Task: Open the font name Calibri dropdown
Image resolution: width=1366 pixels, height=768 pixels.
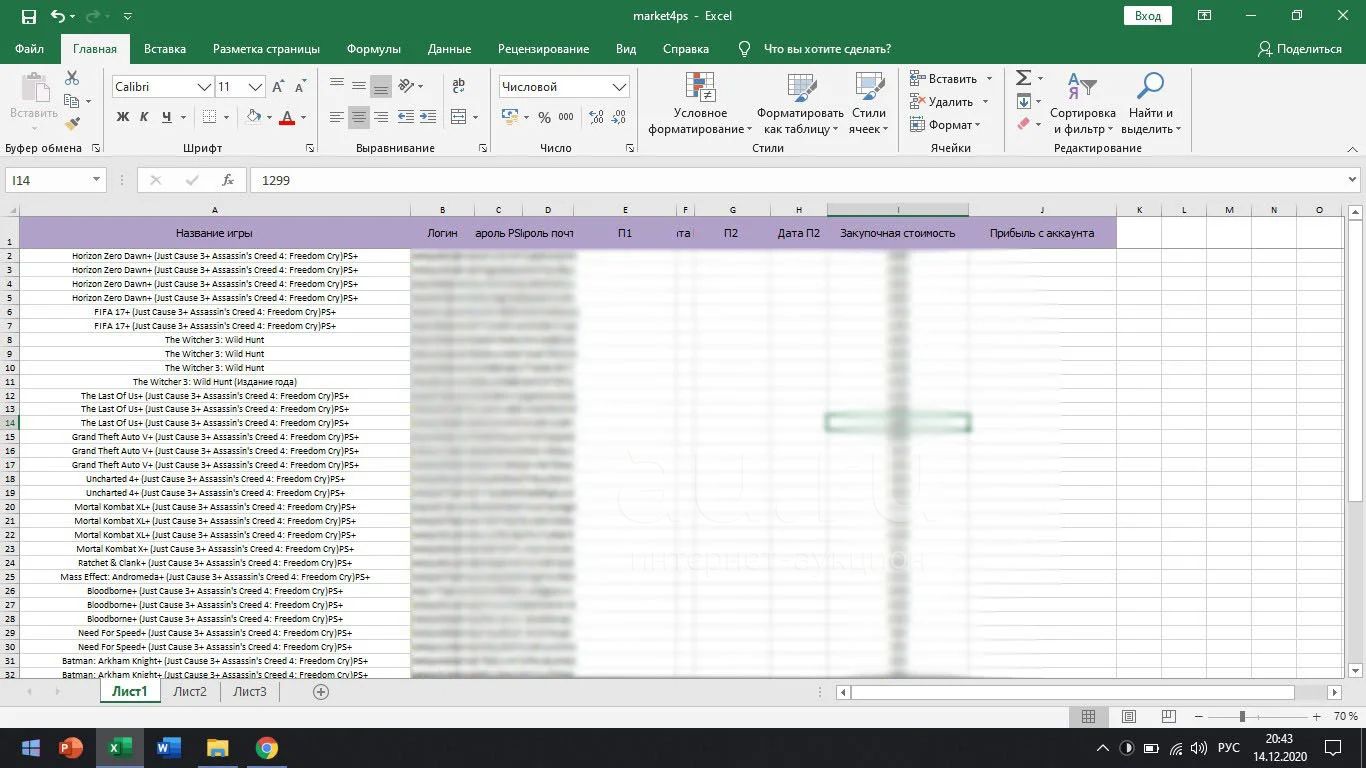Action: tap(204, 87)
